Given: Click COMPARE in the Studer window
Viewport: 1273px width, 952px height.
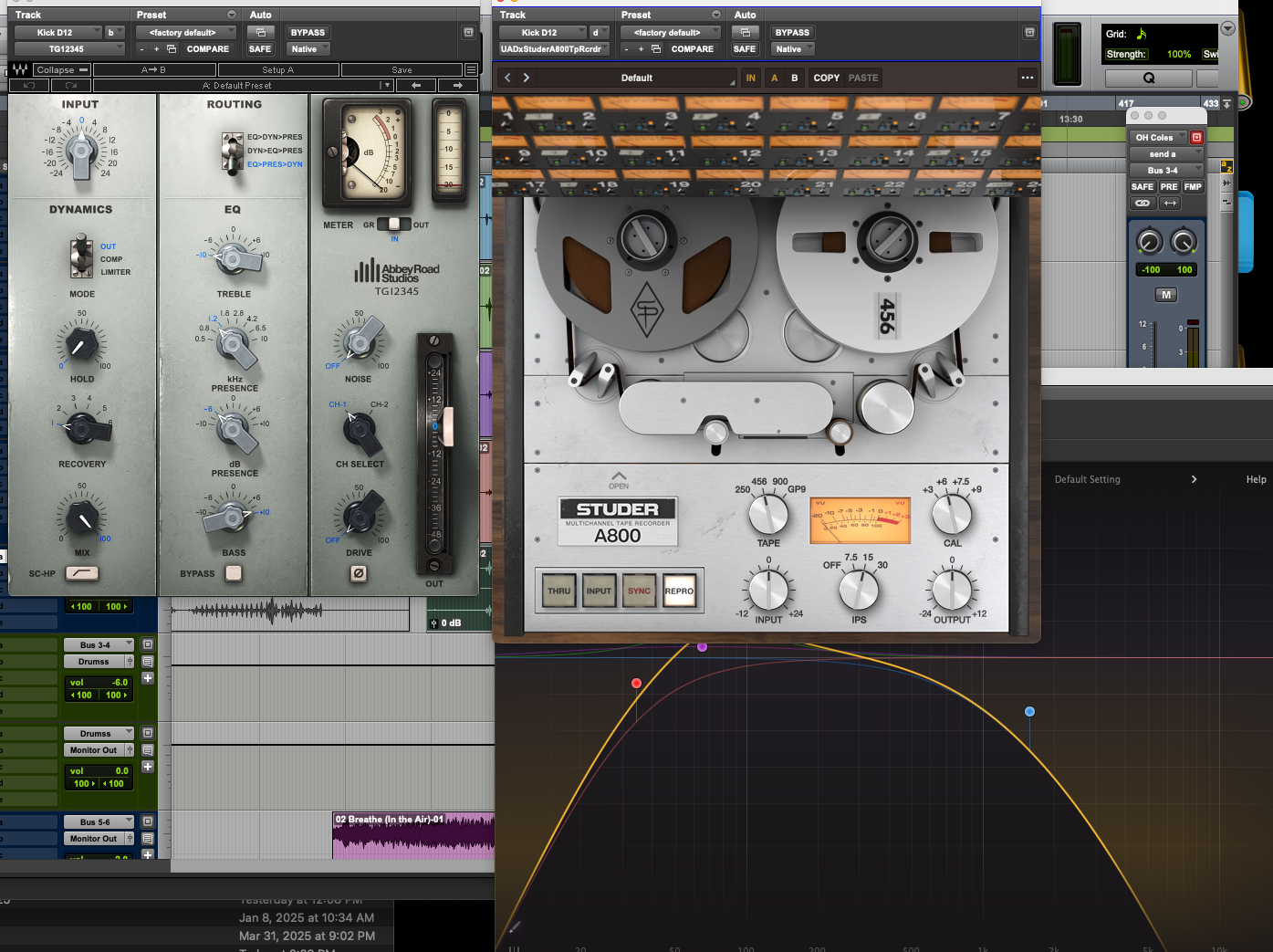Looking at the screenshot, I should pos(693,49).
